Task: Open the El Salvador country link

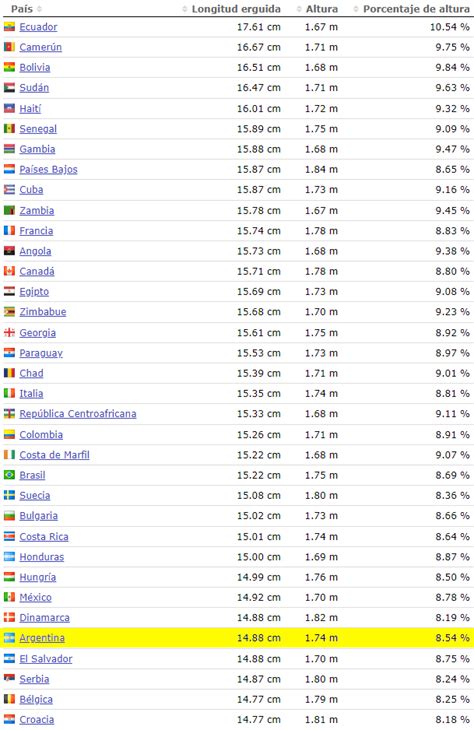Action: tap(46, 659)
